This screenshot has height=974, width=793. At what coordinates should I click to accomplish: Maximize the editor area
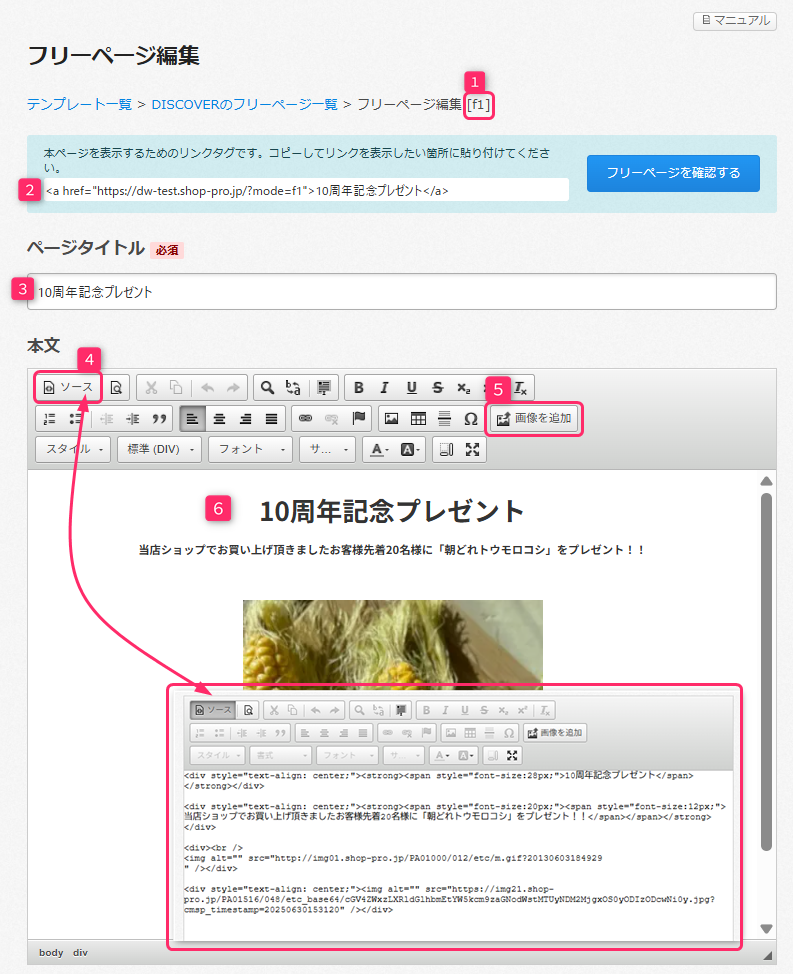472,449
